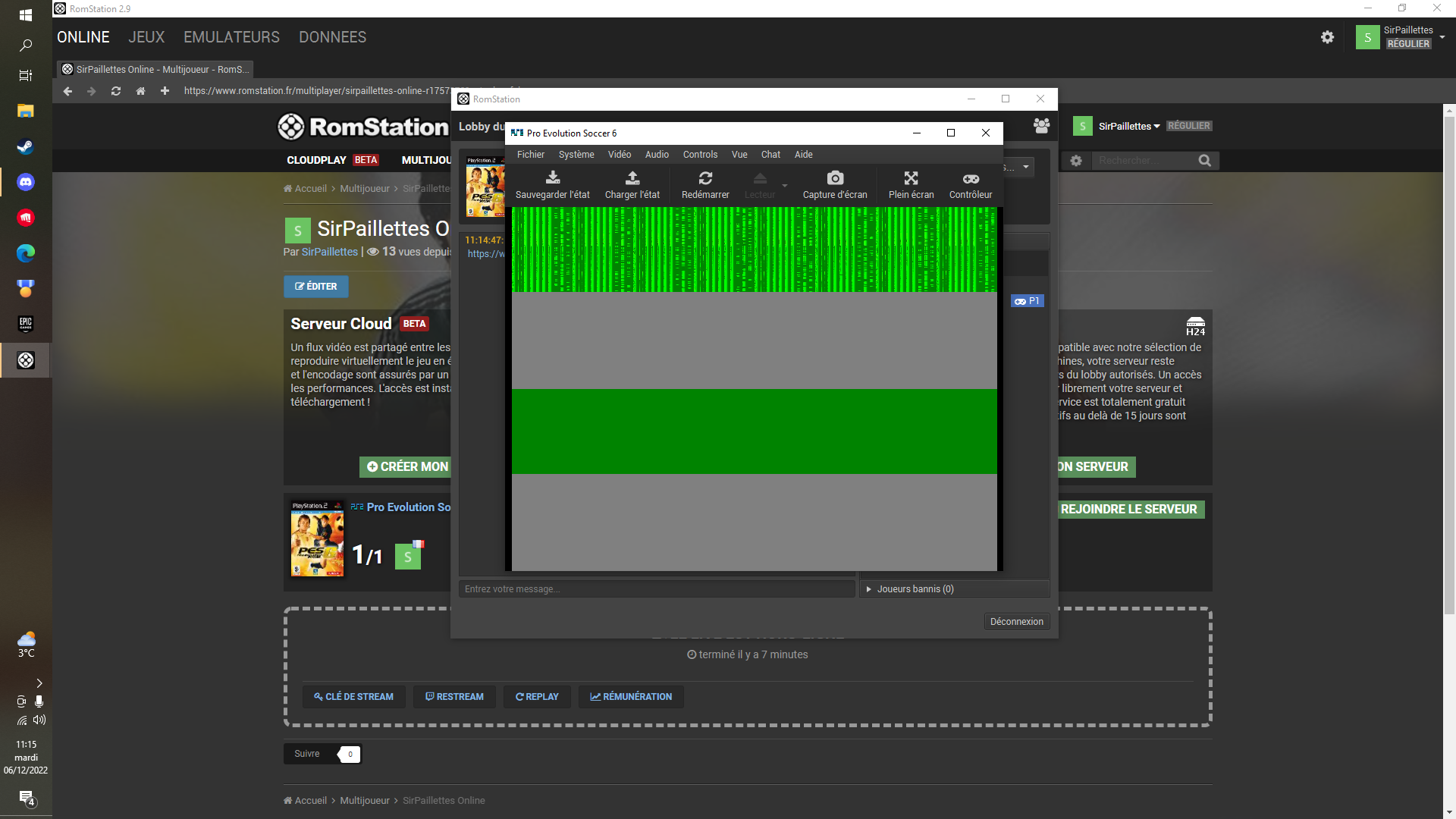1456x819 pixels.
Task: Click the SirPaillettes author link
Action: point(330,252)
